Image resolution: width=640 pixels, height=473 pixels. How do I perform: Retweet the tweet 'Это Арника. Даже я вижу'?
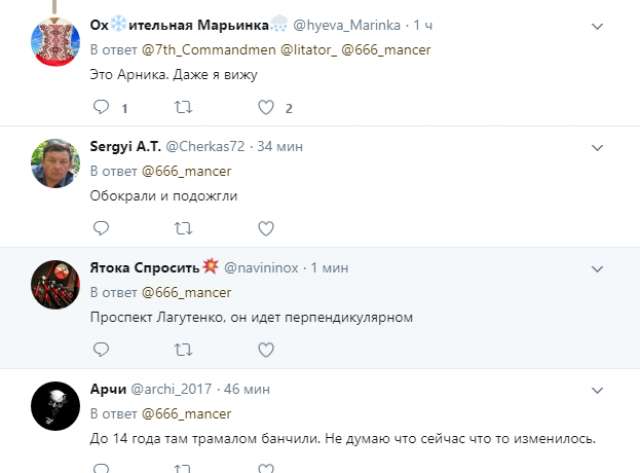pyautogui.click(x=183, y=108)
